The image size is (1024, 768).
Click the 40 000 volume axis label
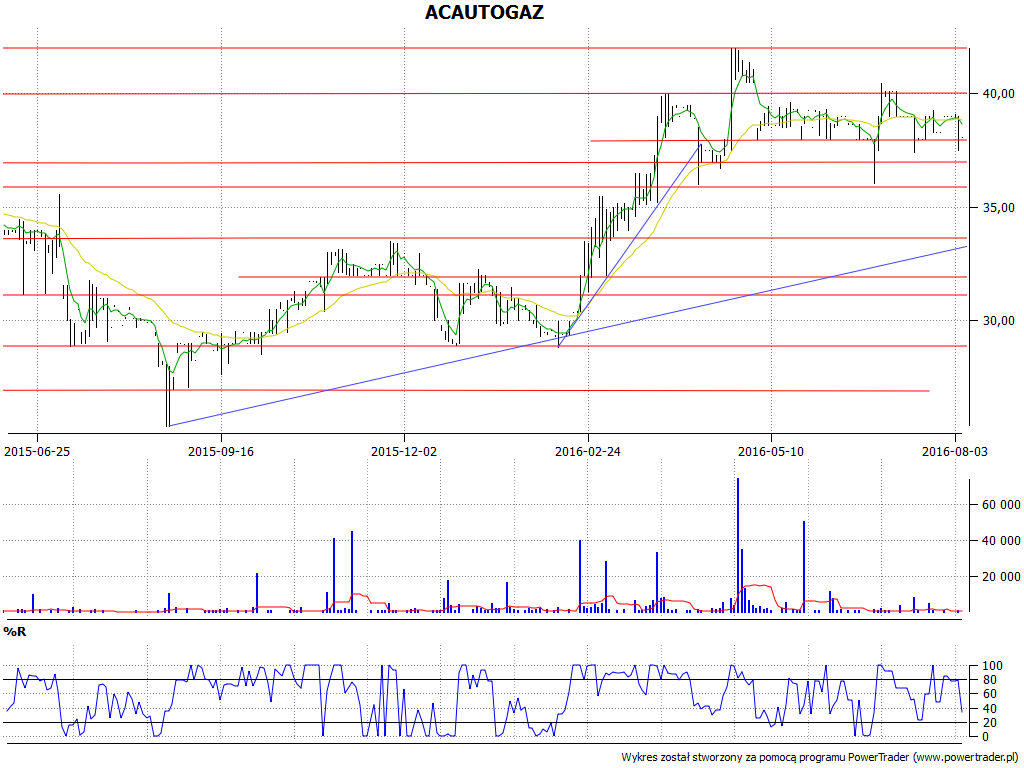click(x=1000, y=541)
